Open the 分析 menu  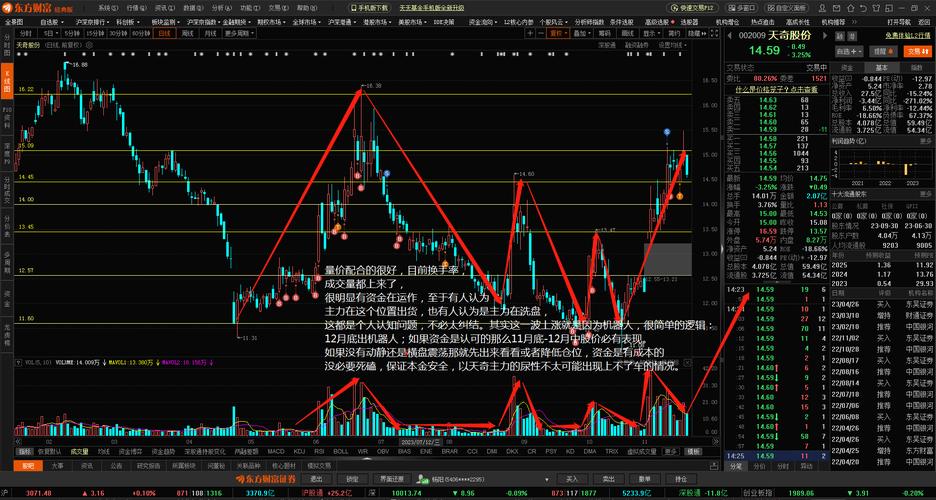221,8
